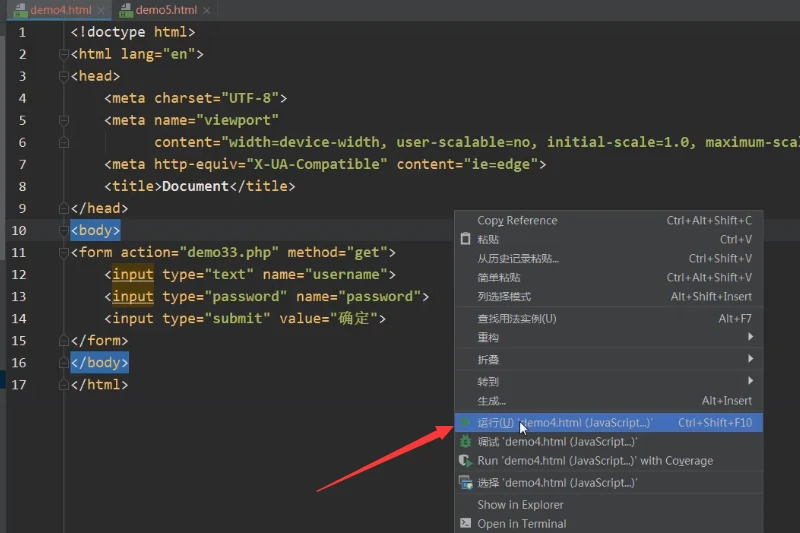
Task: Click the "demo33.php" action value
Action: [229, 252]
